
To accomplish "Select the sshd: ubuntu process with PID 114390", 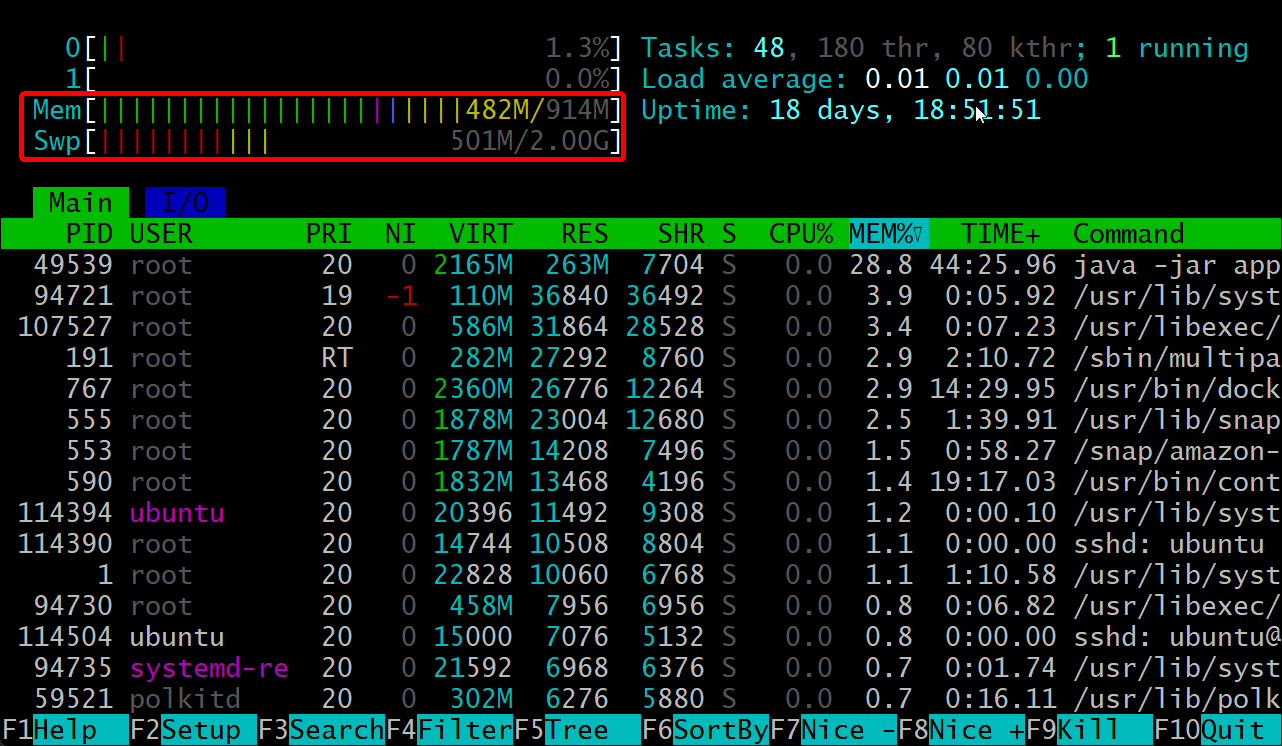I will point(640,544).
